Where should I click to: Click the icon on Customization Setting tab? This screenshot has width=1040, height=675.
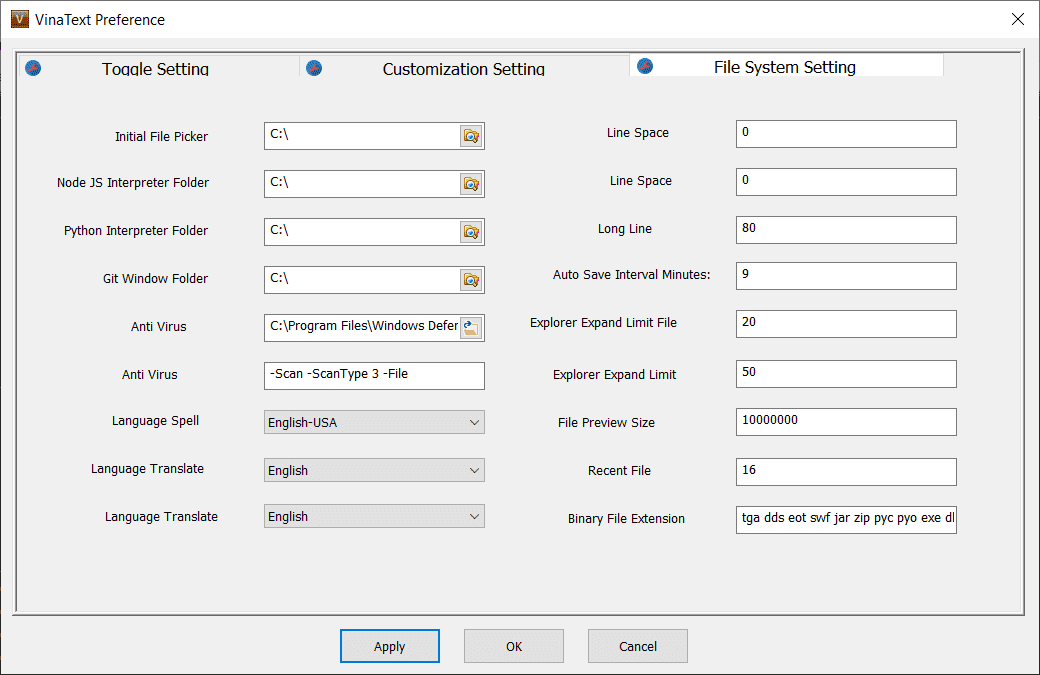click(x=314, y=69)
